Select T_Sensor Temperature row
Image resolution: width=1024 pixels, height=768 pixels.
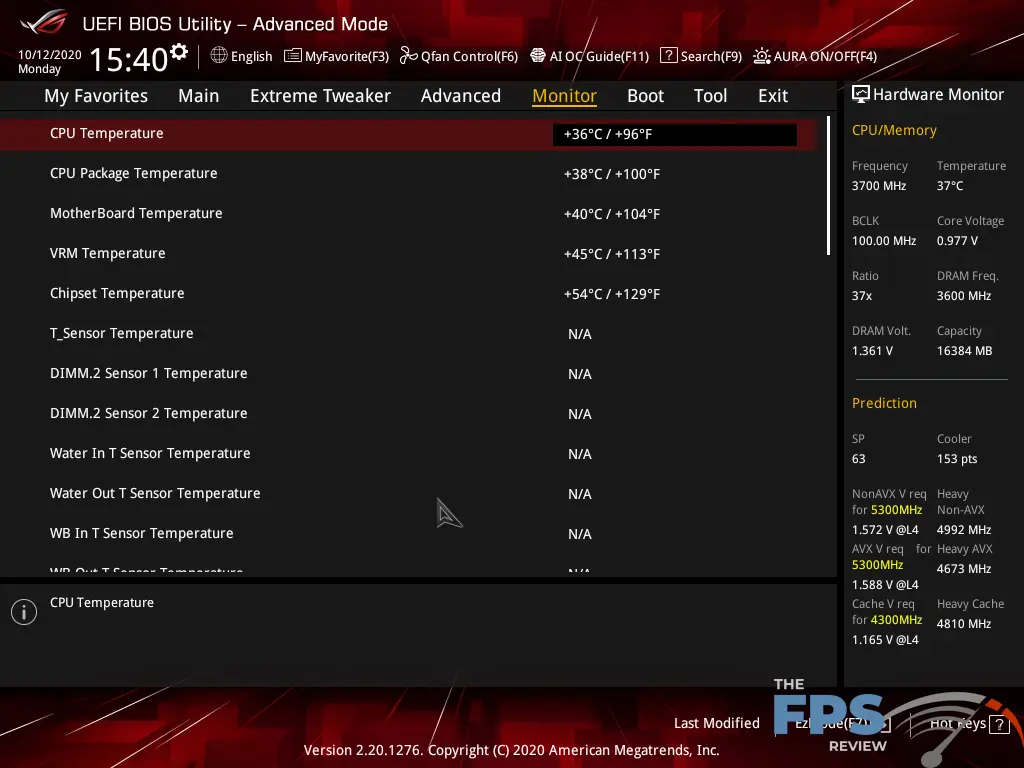coord(408,334)
